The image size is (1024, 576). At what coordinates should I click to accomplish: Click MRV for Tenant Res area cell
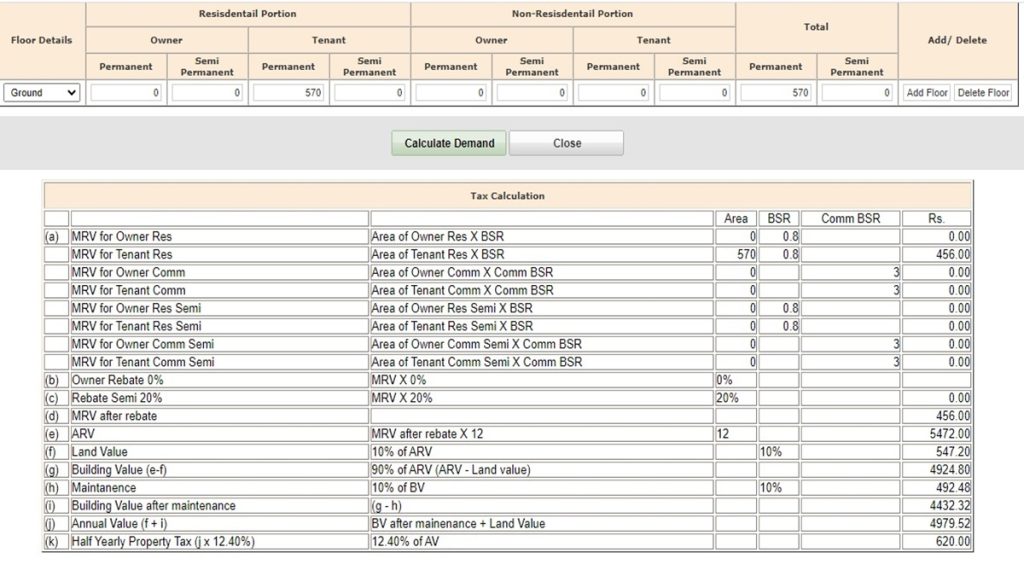[736, 254]
